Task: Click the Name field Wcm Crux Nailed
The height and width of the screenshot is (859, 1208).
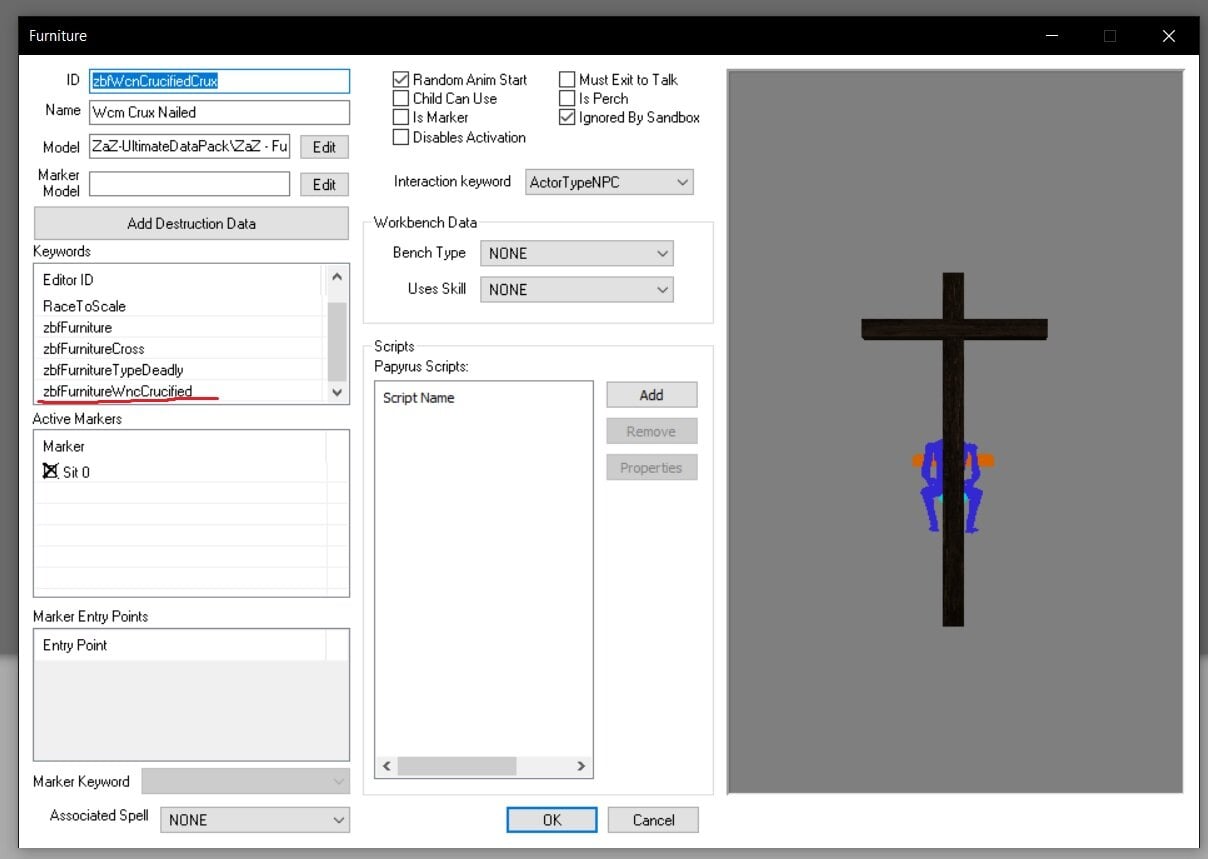Action: coord(220,112)
